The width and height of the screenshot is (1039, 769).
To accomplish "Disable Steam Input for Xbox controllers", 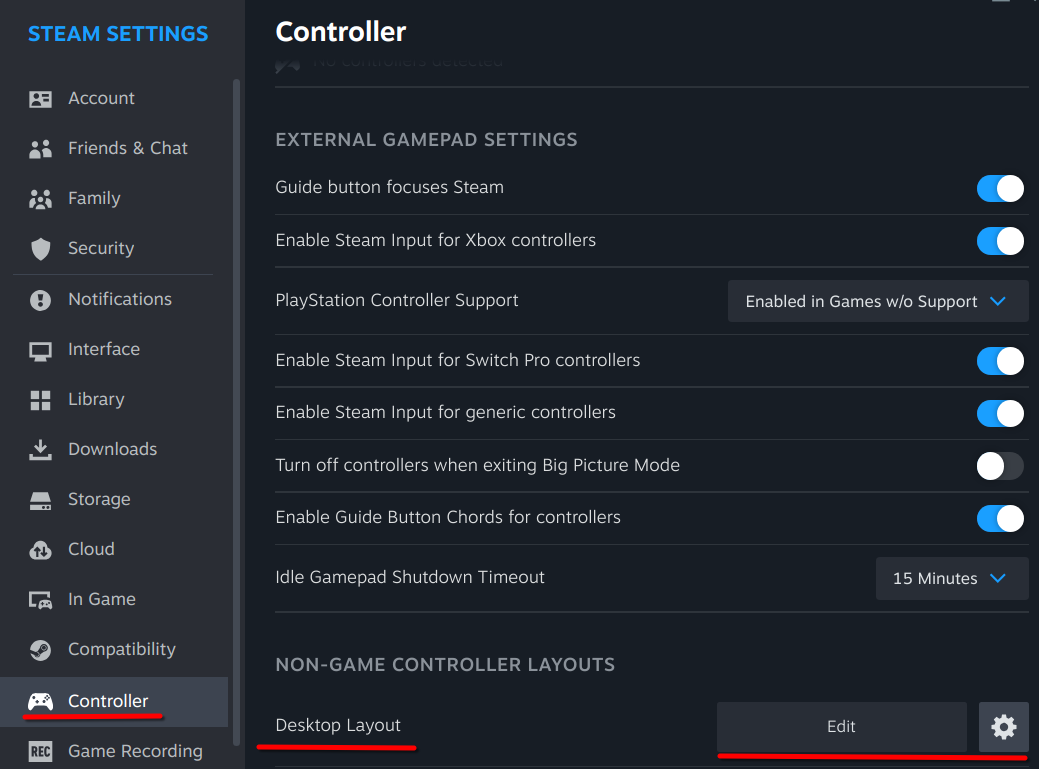I will [1000, 241].
